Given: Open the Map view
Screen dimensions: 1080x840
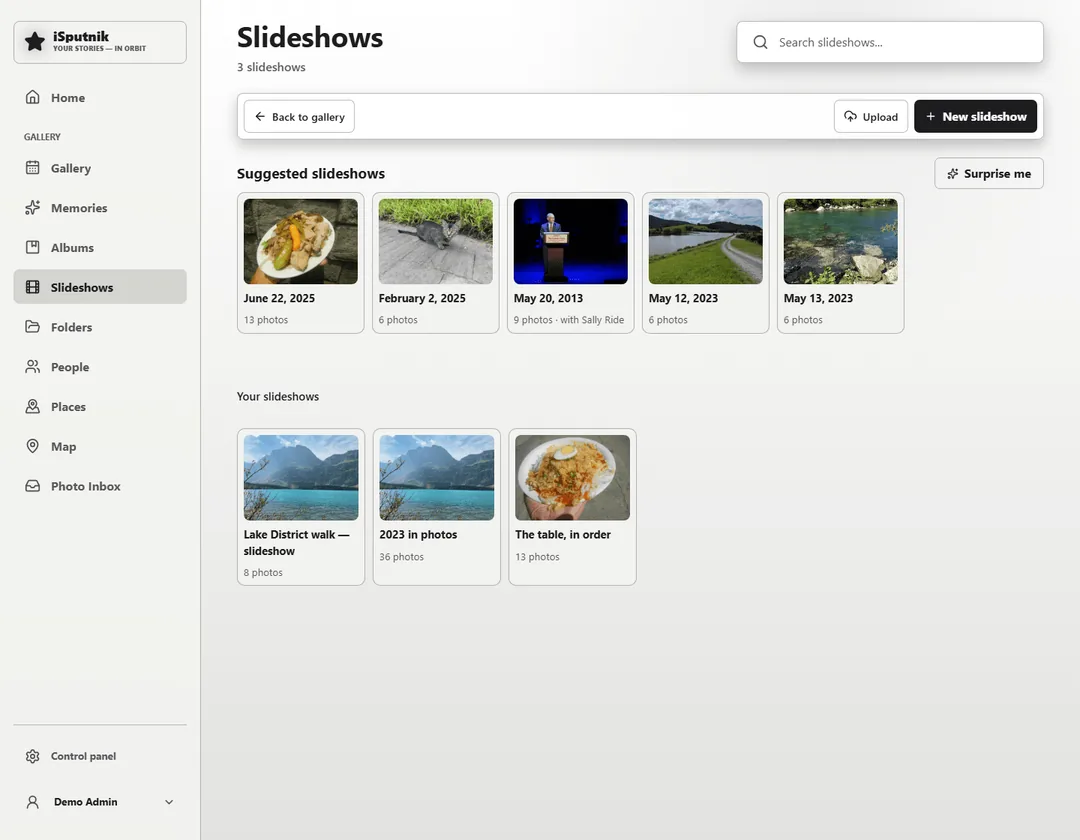Looking at the screenshot, I should coord(100,446).
